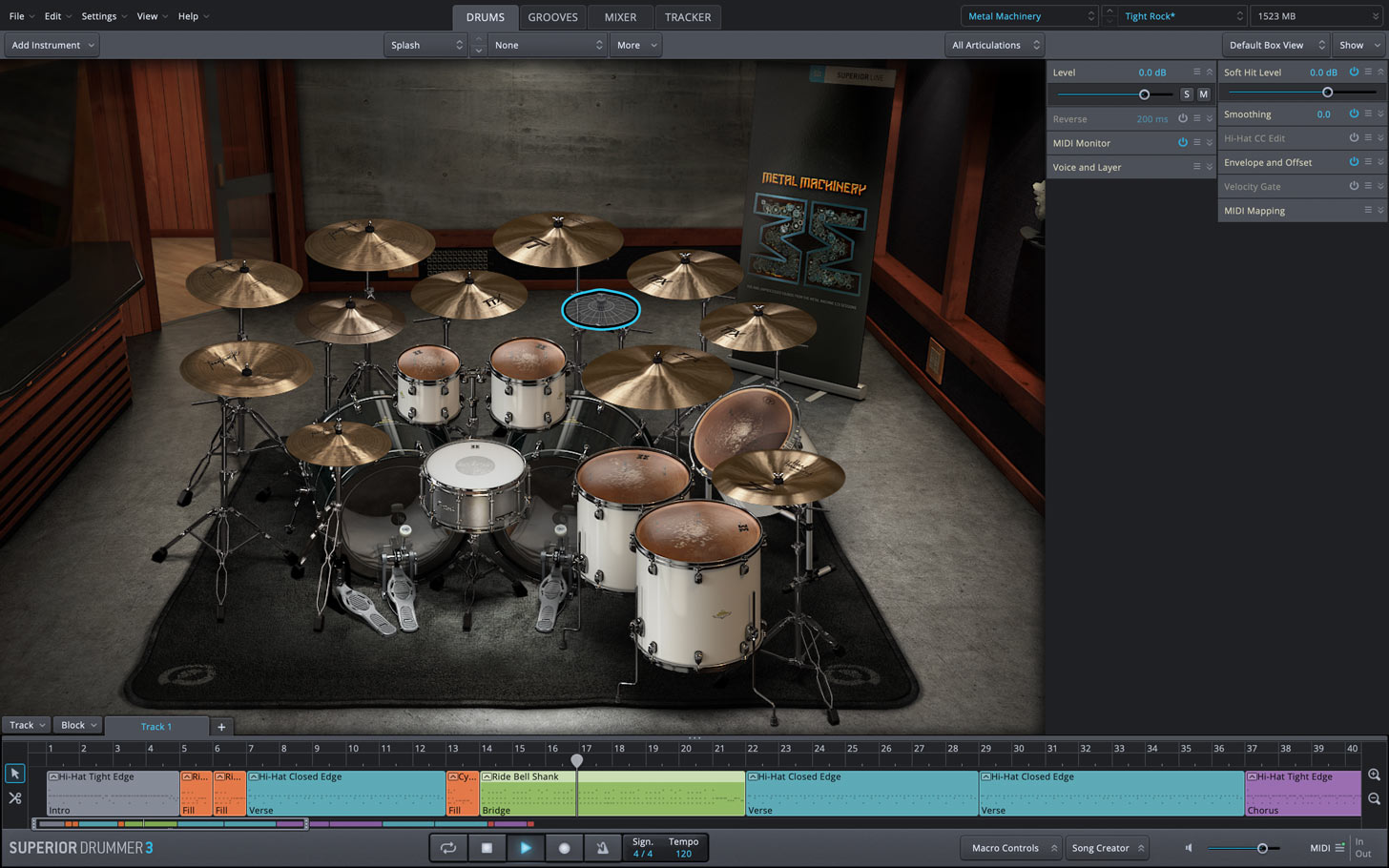Viewport: 1389px width, 868px height.
Task: Open the Show dropdown
Action: 1359,45
